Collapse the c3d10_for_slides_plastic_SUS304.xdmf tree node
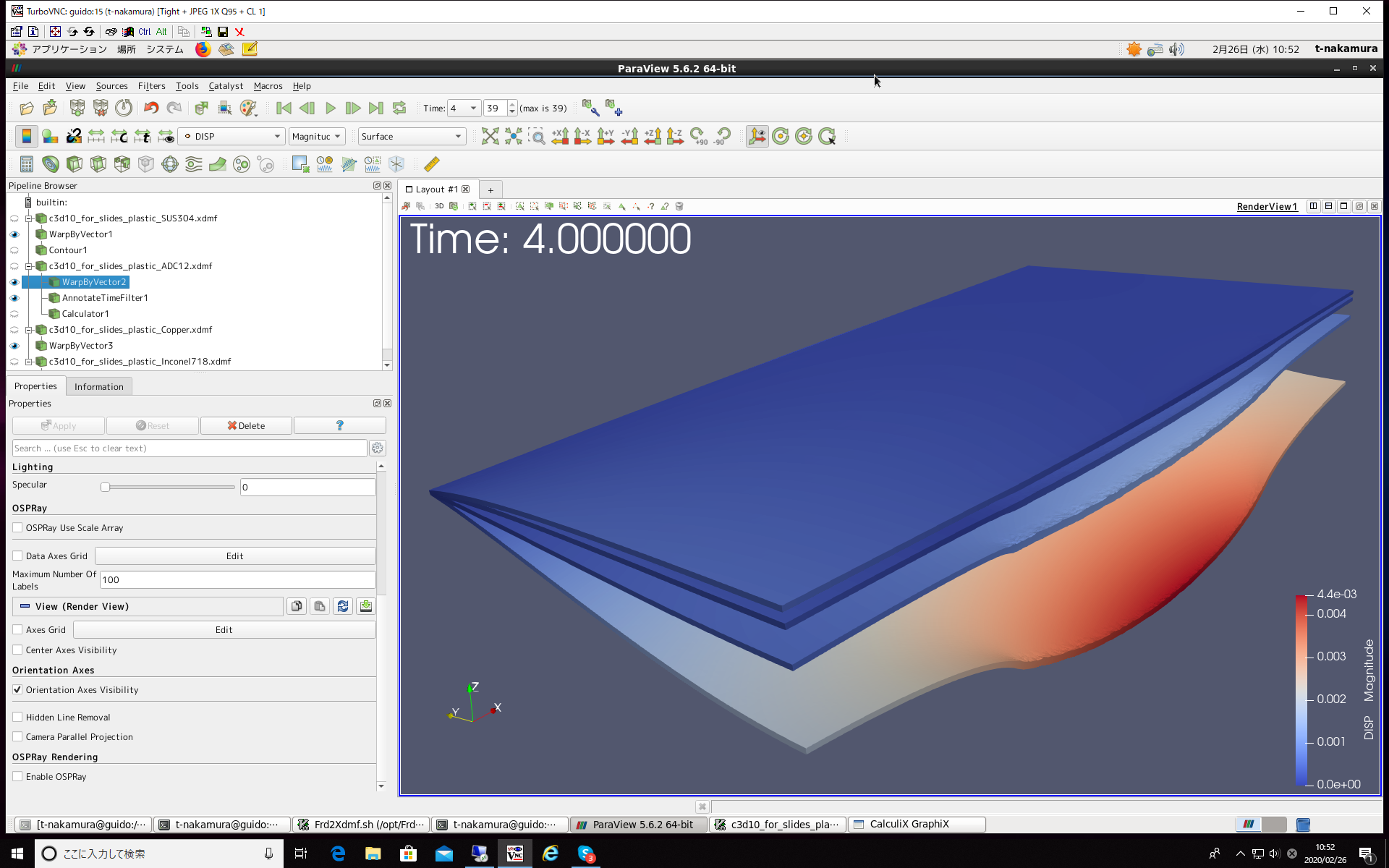The height and width of the screenshot is (868, 1389). pyautogui.click(x=29, y=218)
